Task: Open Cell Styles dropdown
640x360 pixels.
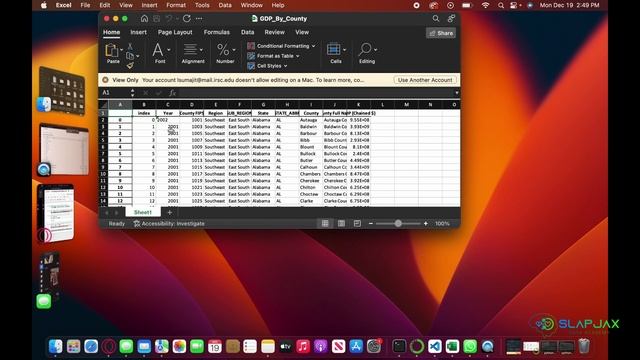Action: pyautogui.click(x=267, y=66)
